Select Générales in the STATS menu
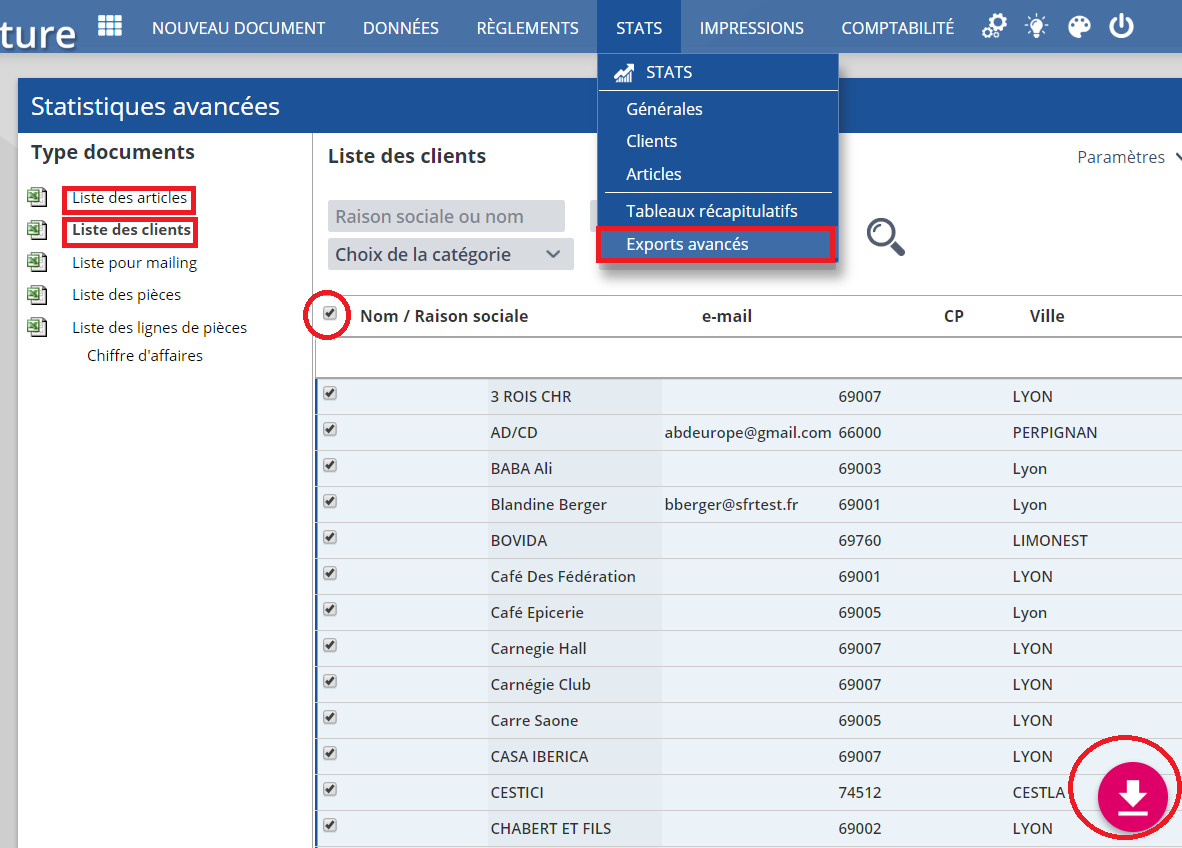 coord(664,109)
